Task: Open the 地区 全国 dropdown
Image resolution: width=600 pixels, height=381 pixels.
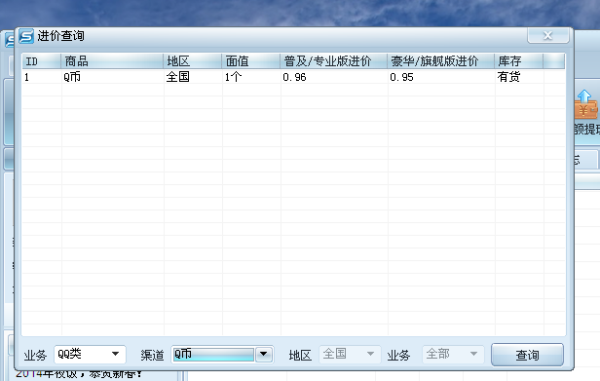Action: click(350, 354)
